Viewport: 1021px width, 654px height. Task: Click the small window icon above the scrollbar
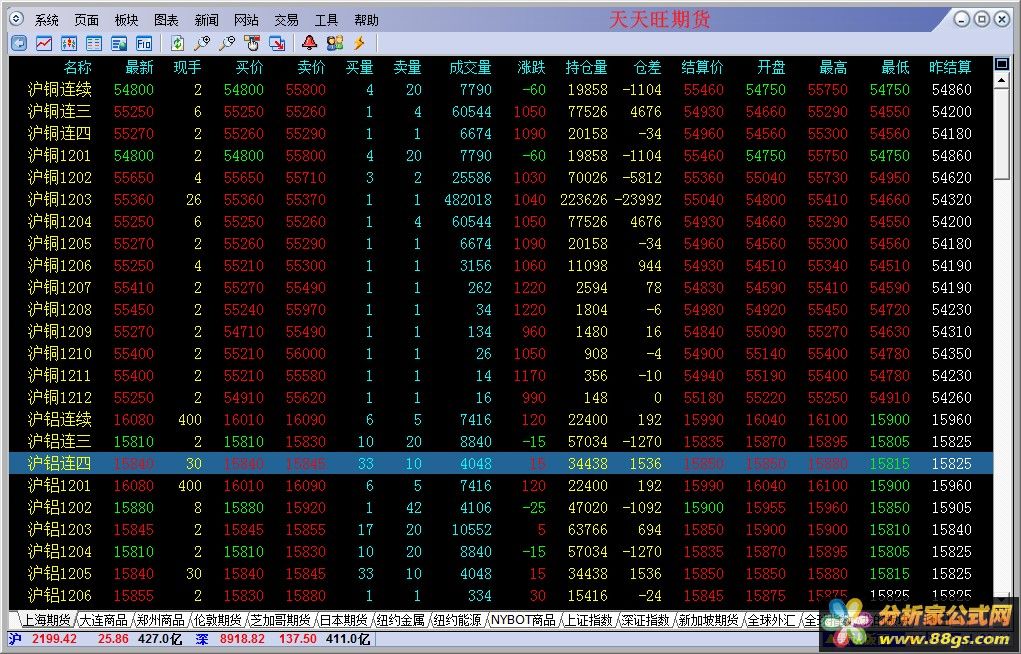(1002, 64)
